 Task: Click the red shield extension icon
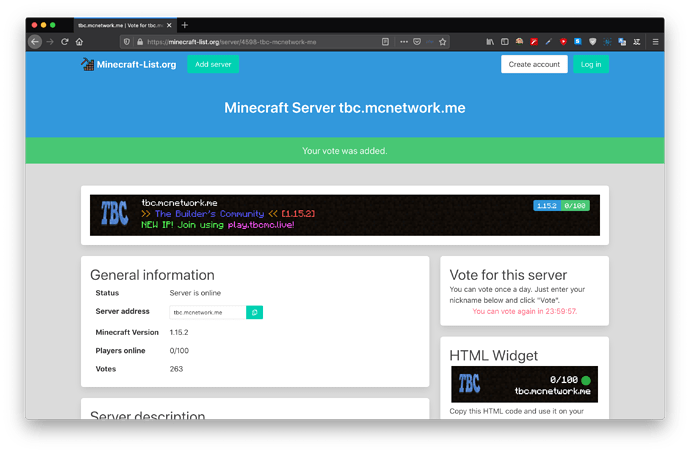click(563, 42)
